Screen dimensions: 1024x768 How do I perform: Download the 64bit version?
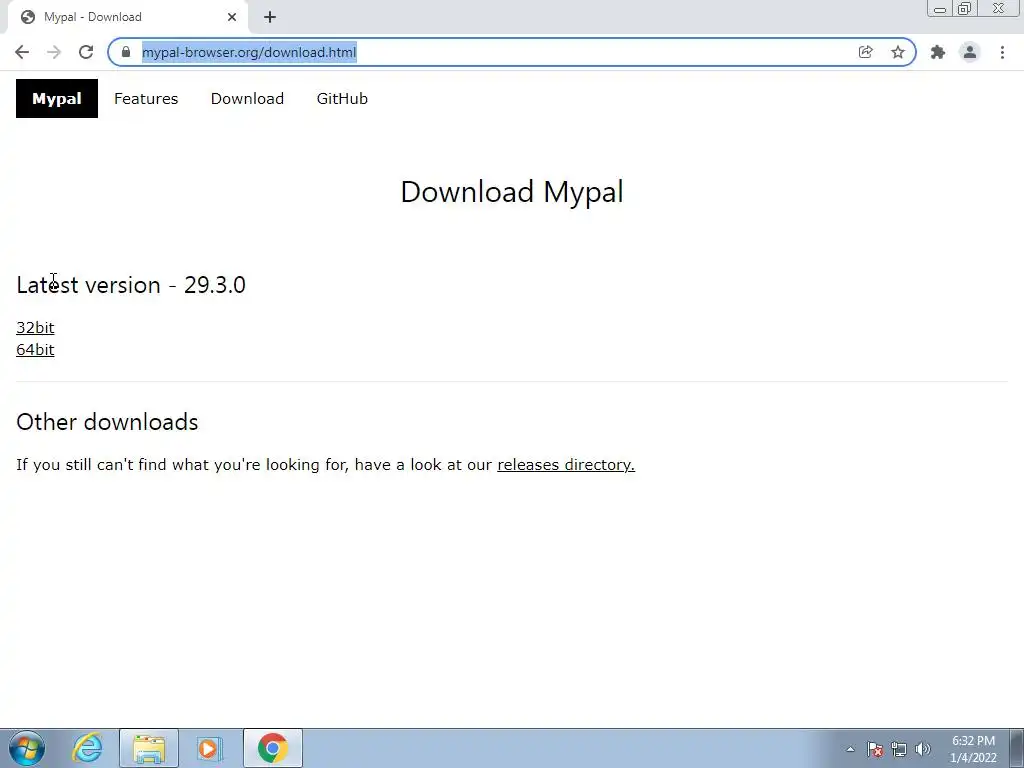point(35,350)
